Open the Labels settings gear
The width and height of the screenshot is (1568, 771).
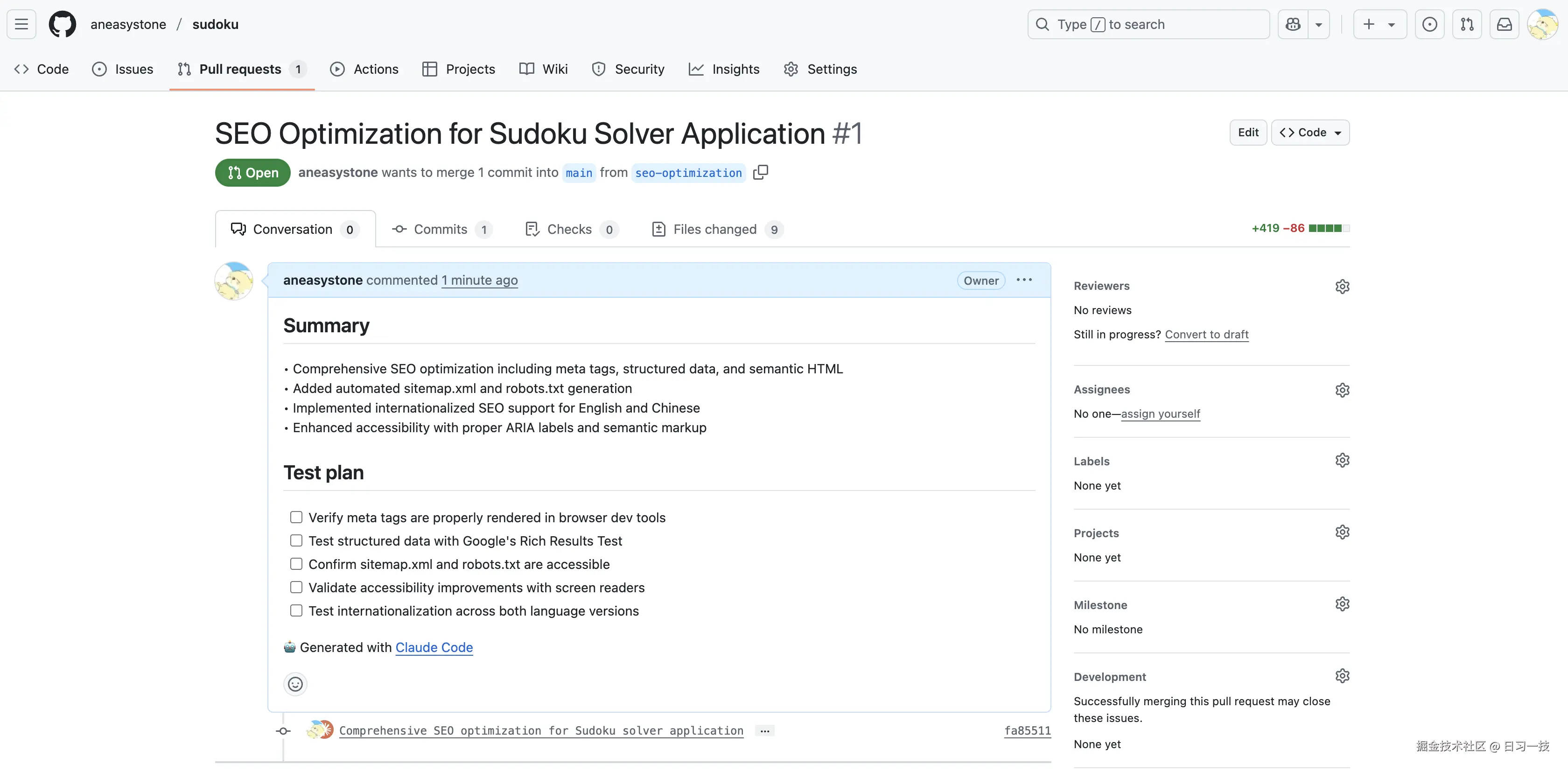click(1342, 460)
